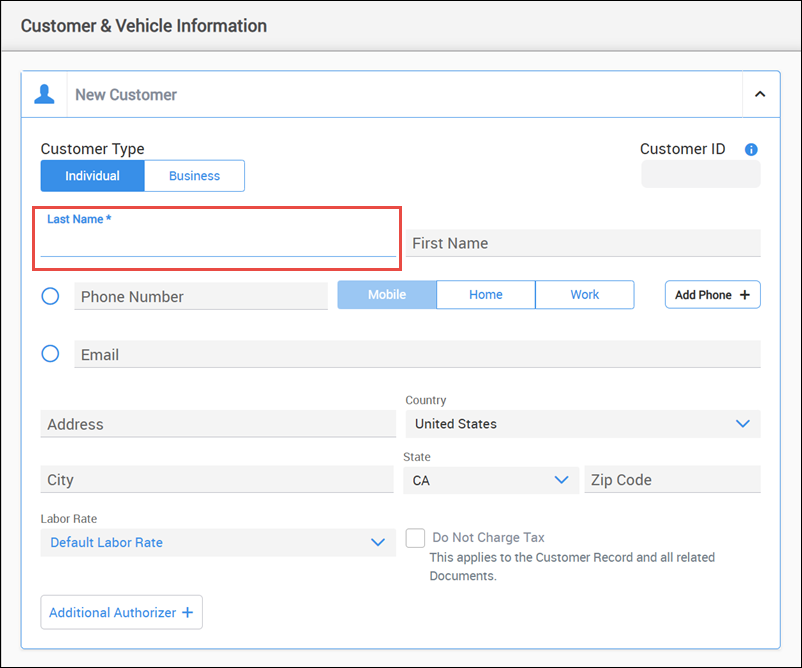Open the State dropdown

pyautogui.click(x=490, y=480)
